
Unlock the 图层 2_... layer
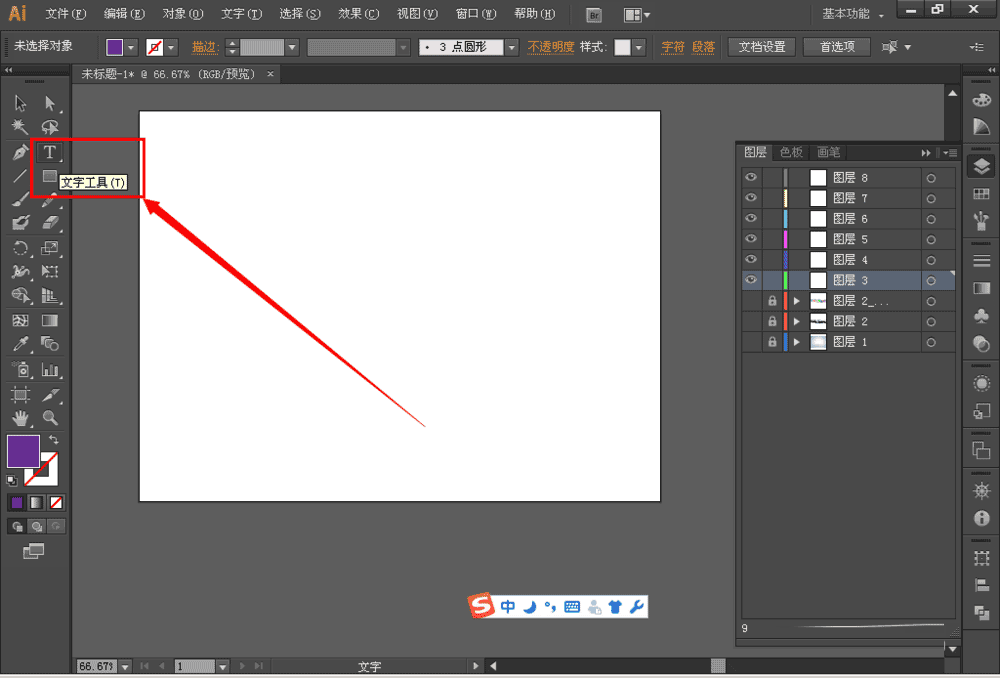coord(772,300)
